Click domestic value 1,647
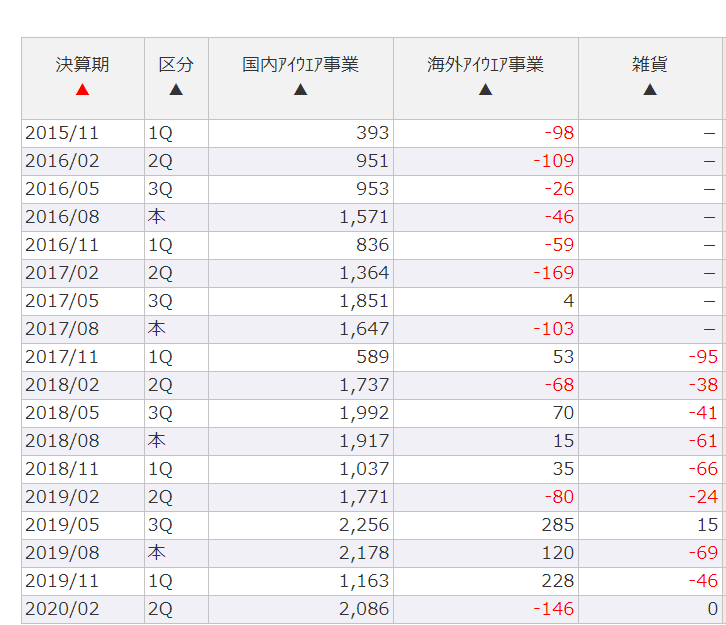The height and width of the screenshot is (625, 726). 364,329
